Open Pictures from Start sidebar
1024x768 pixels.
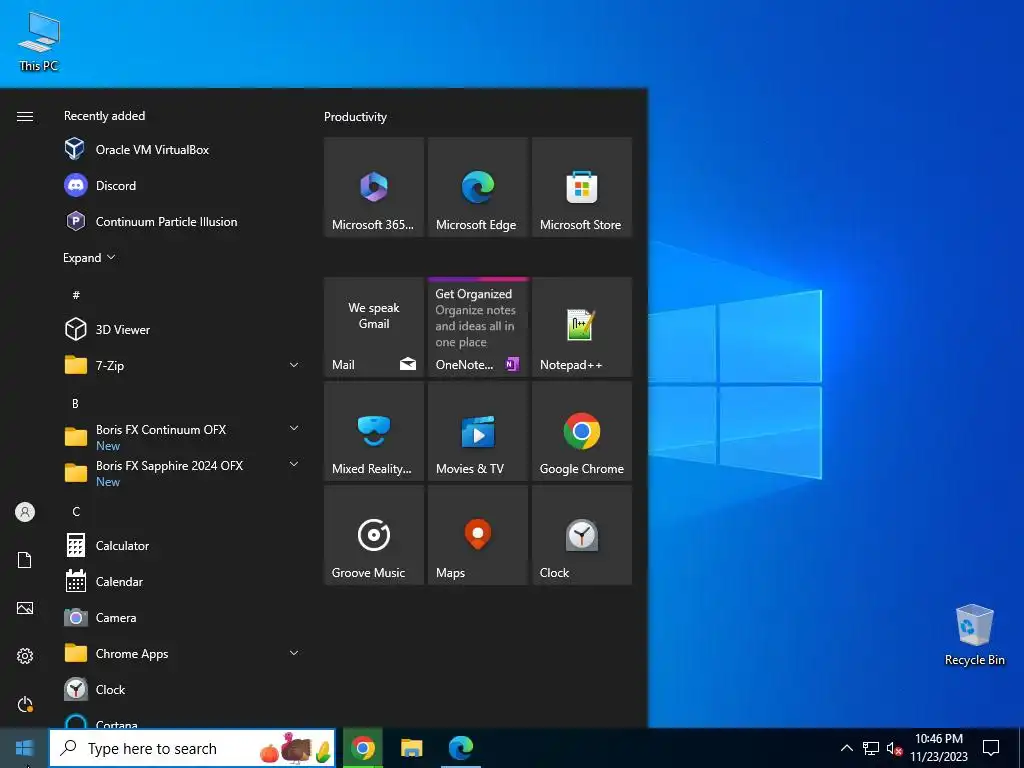point(25,608)
